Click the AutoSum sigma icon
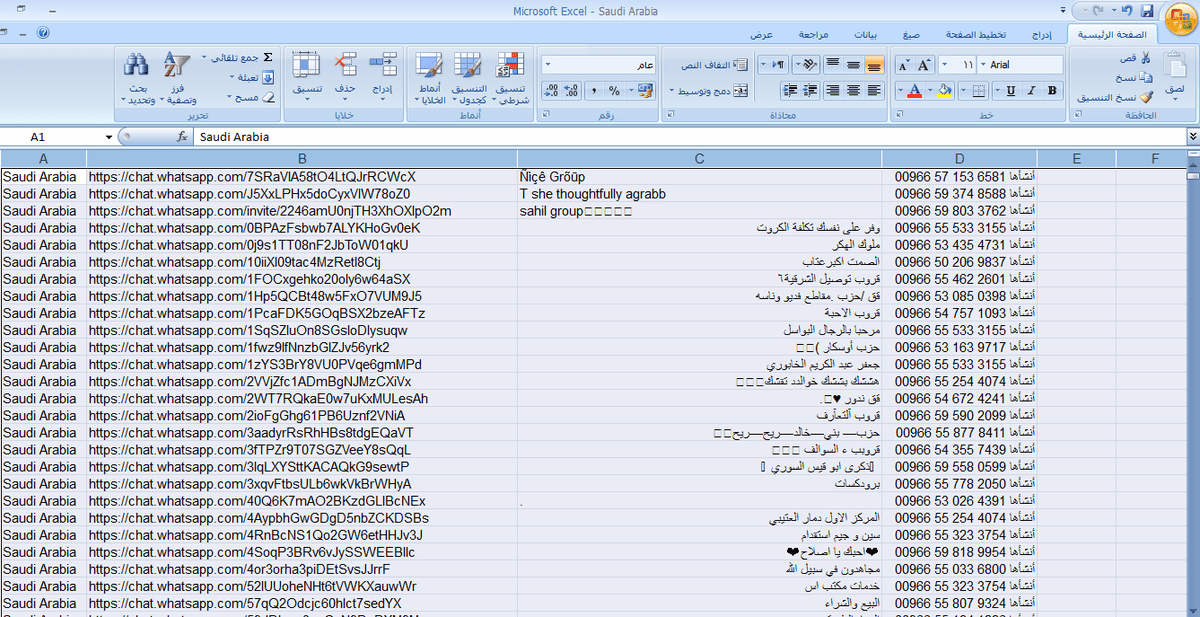The image size is (1200, 617). point(268,58)
